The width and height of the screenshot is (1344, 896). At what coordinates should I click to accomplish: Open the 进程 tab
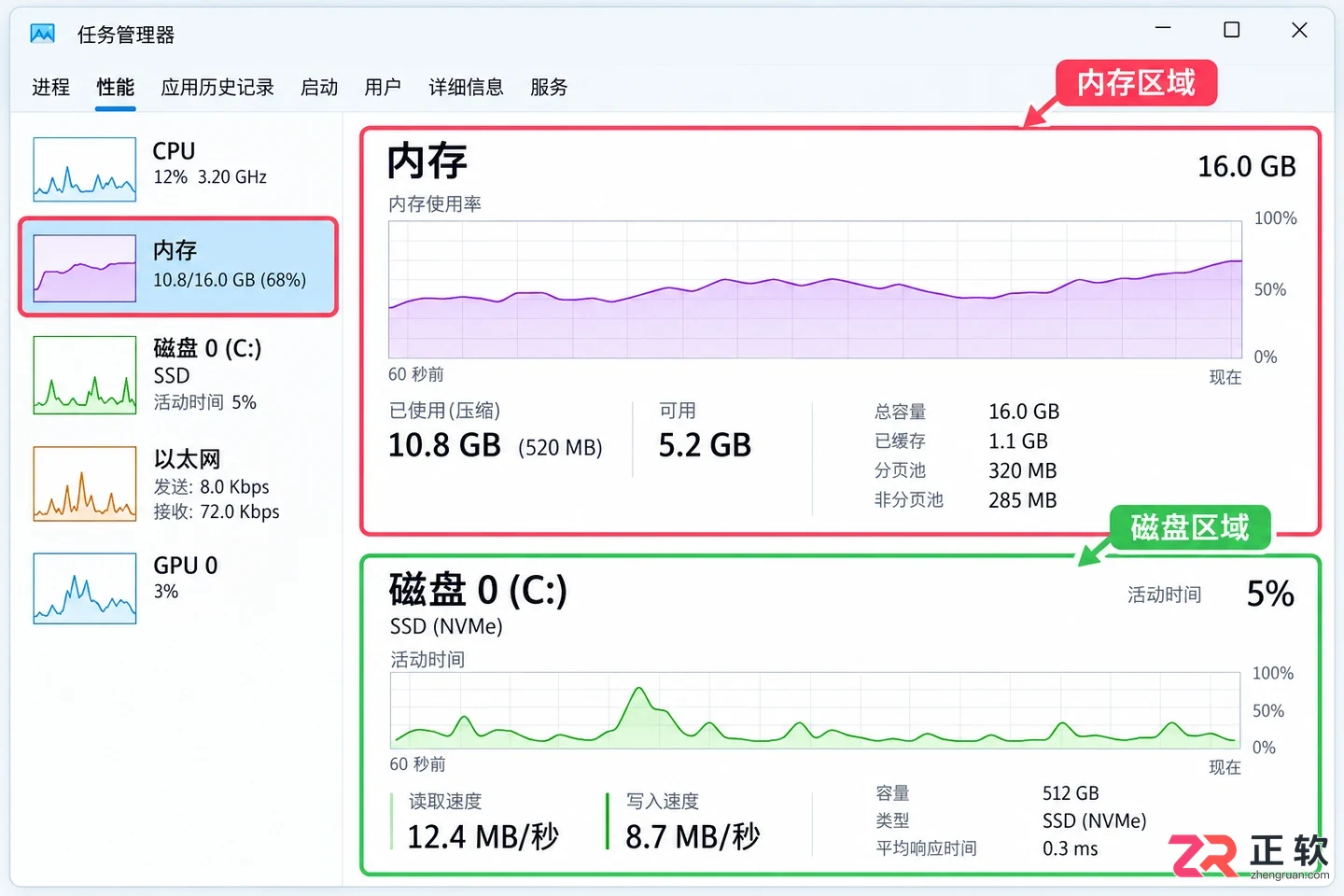point(50,88)
